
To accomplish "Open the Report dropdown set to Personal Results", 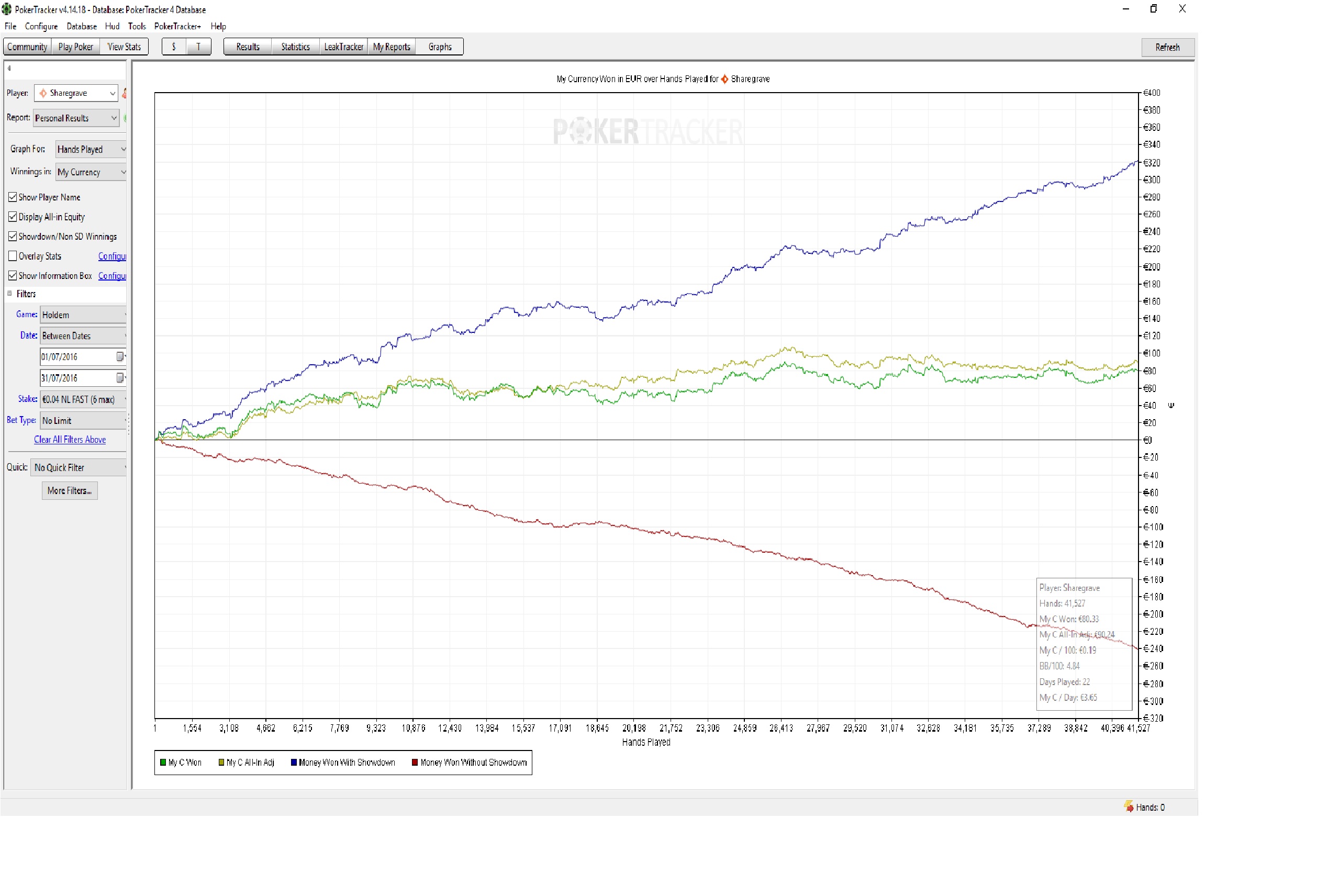I will 76,118.
